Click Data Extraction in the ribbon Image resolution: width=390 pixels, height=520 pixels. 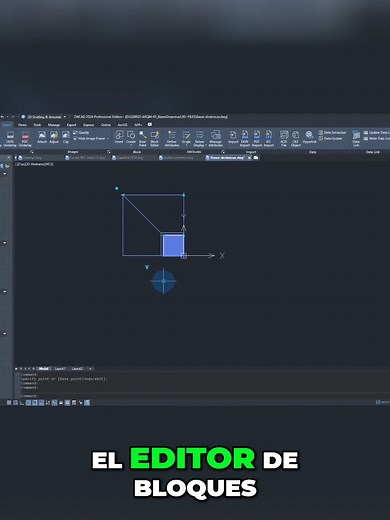tap(332, 133)
